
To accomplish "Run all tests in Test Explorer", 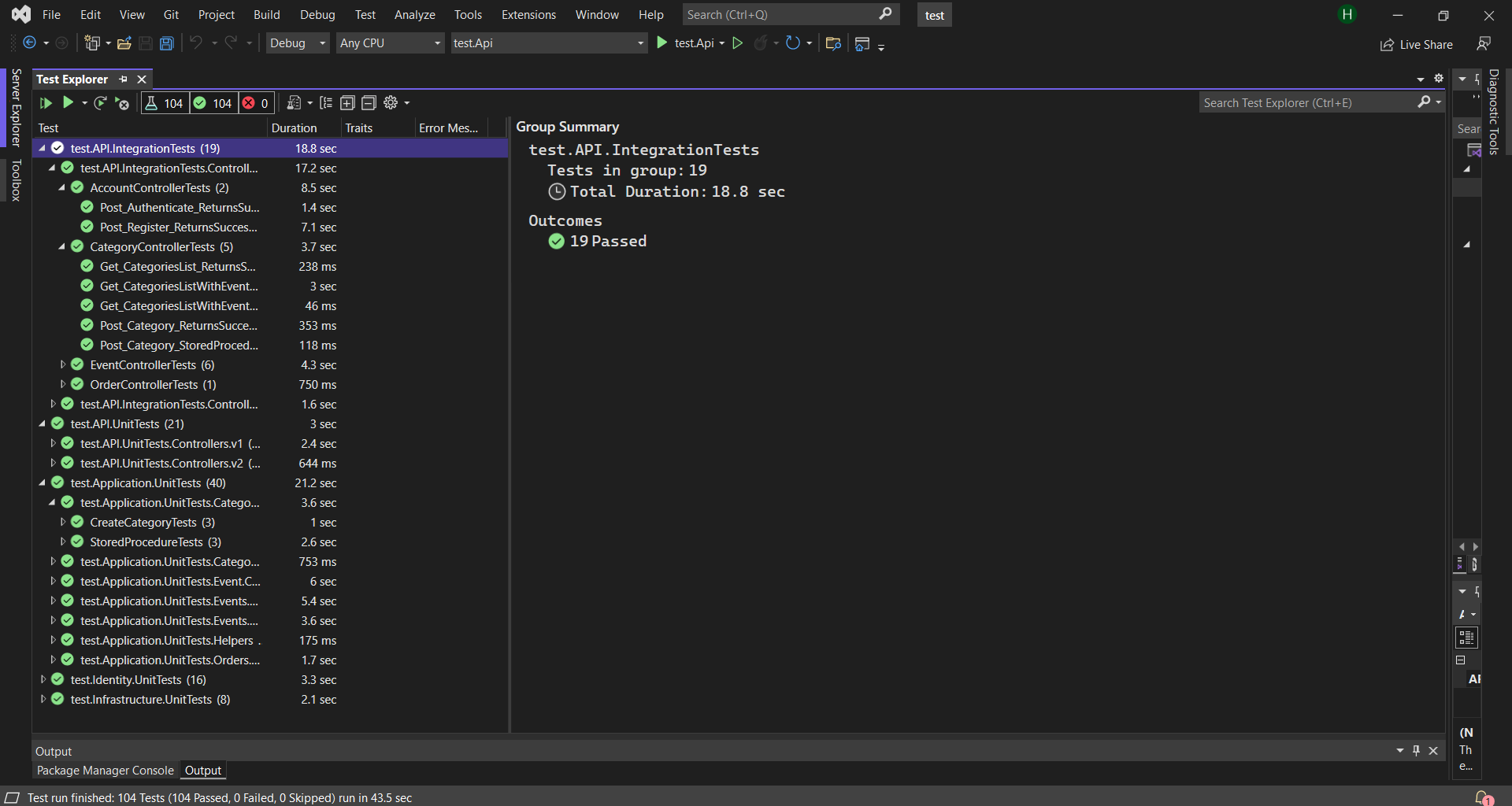I will pyautogui.click(x=45, y=102).
